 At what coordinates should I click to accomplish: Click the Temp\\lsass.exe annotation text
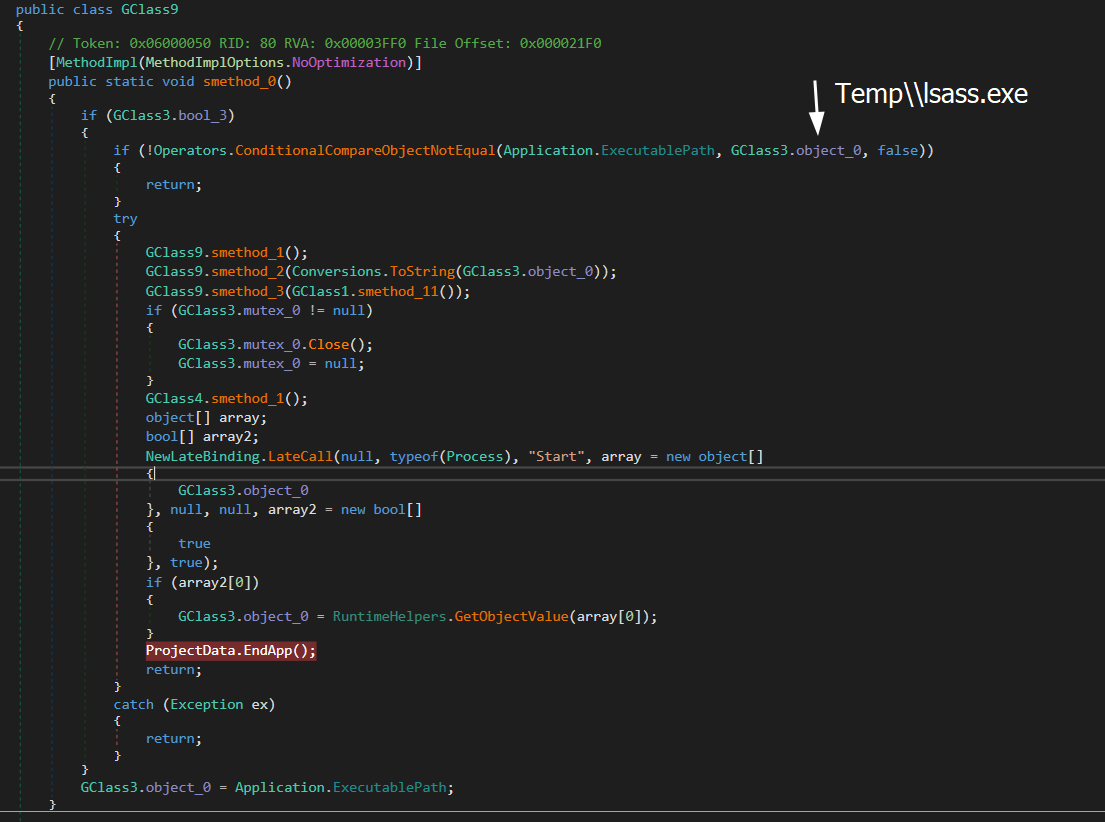coord(931,93)
